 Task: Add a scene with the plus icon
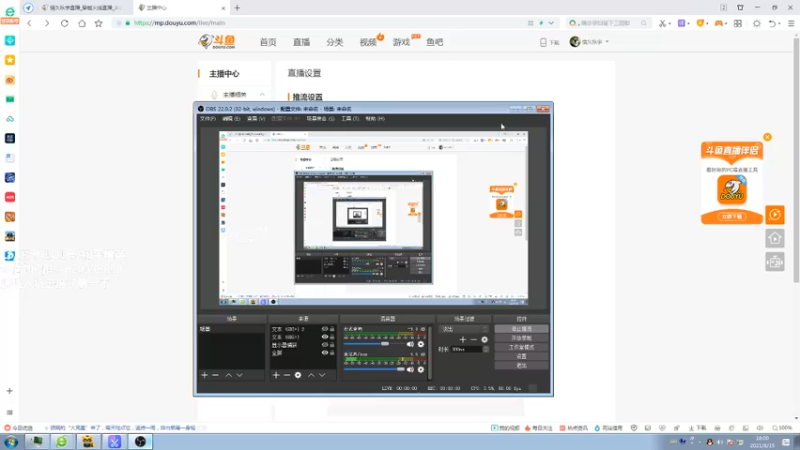point(205,375)
